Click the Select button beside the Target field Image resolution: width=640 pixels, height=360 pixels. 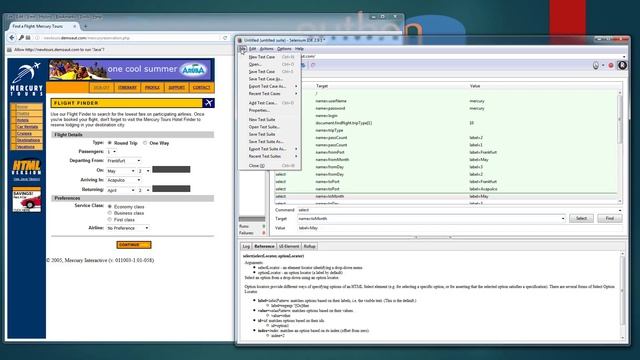click(x=581, y=219)
